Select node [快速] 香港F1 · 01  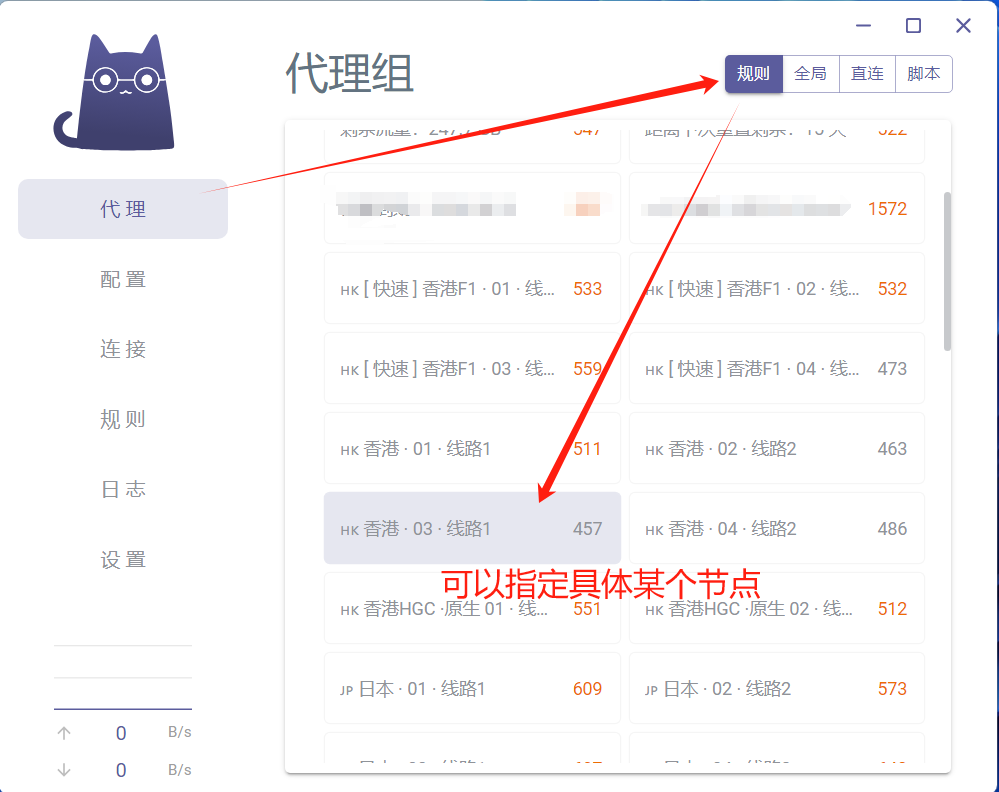click(x=472, y=289)
